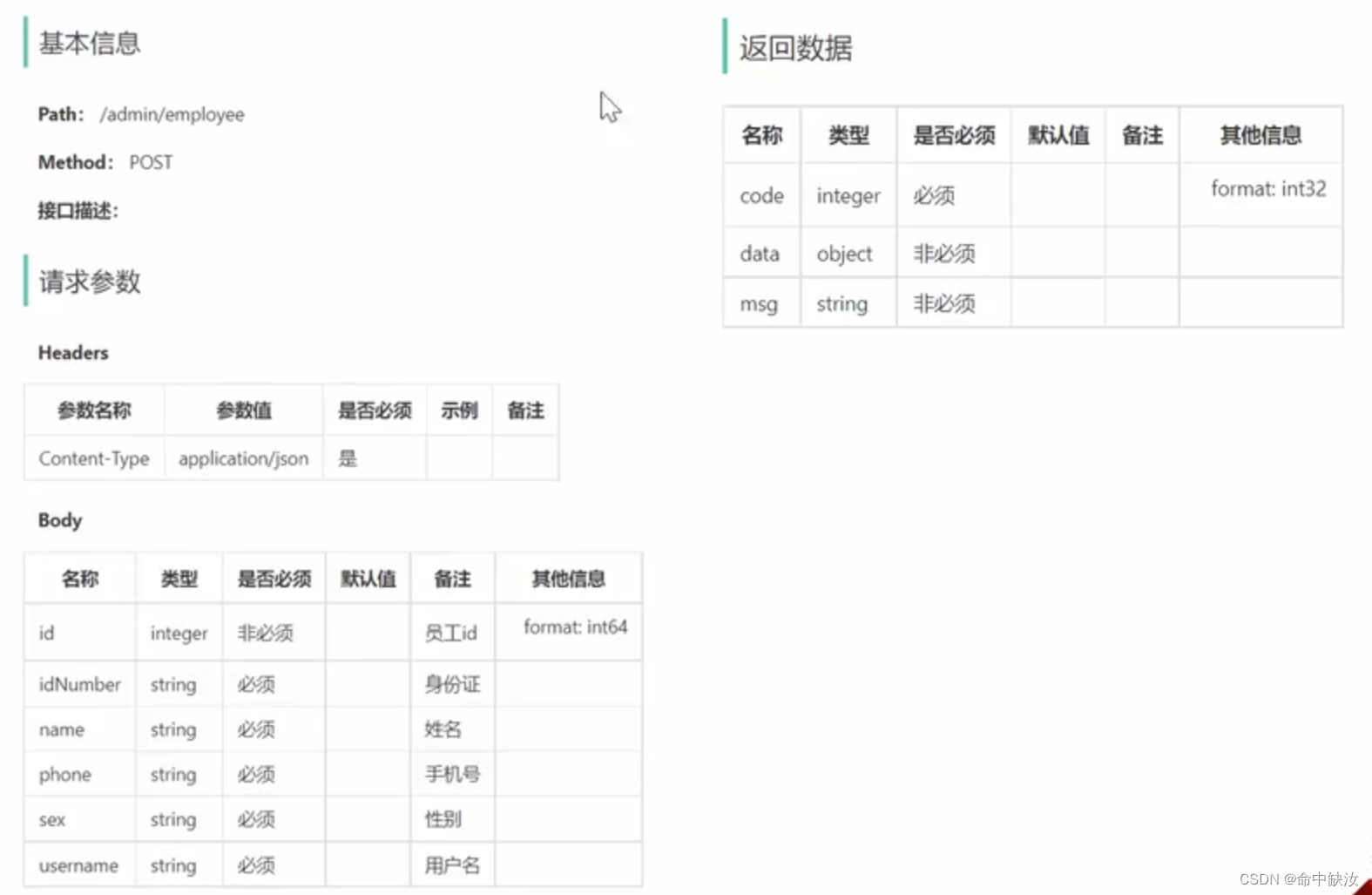This screenshot has width=1372, height=895.
Task: Click the sex field name
Action: coord(52,820)
